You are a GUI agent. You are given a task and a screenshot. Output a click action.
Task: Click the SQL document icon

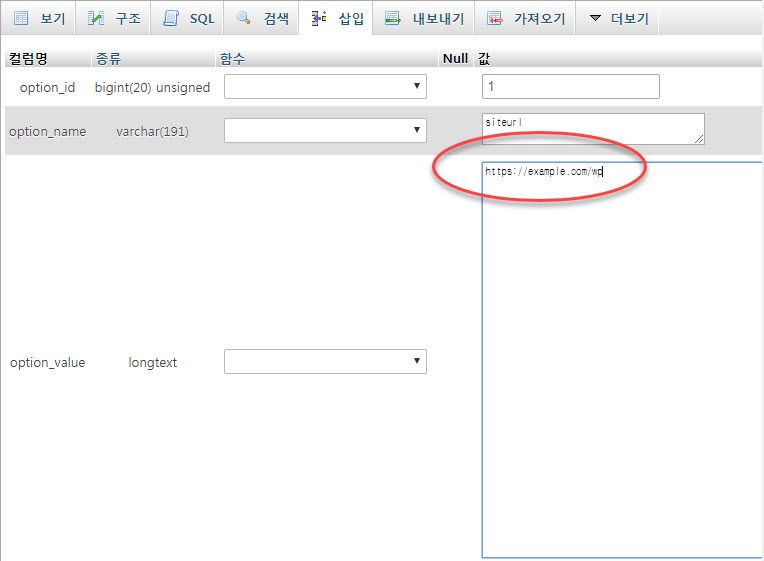[171, 18]
